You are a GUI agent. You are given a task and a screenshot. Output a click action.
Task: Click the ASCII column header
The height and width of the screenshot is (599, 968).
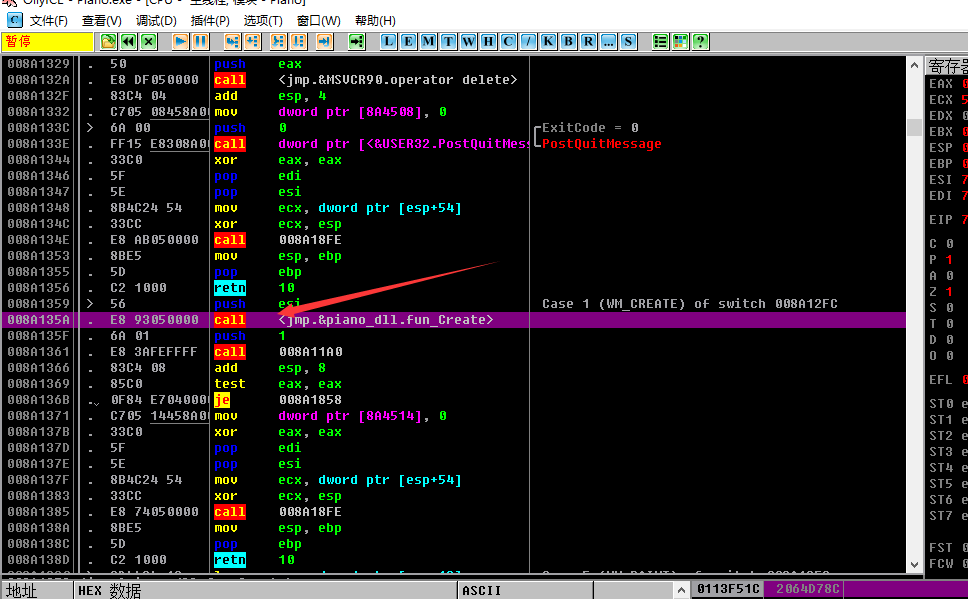coord(526,590)
